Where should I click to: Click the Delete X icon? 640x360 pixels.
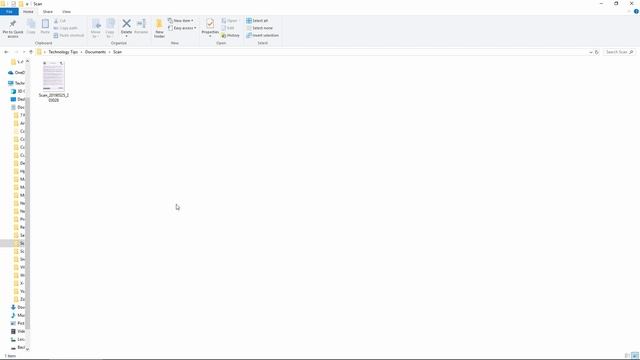[127, 24]
